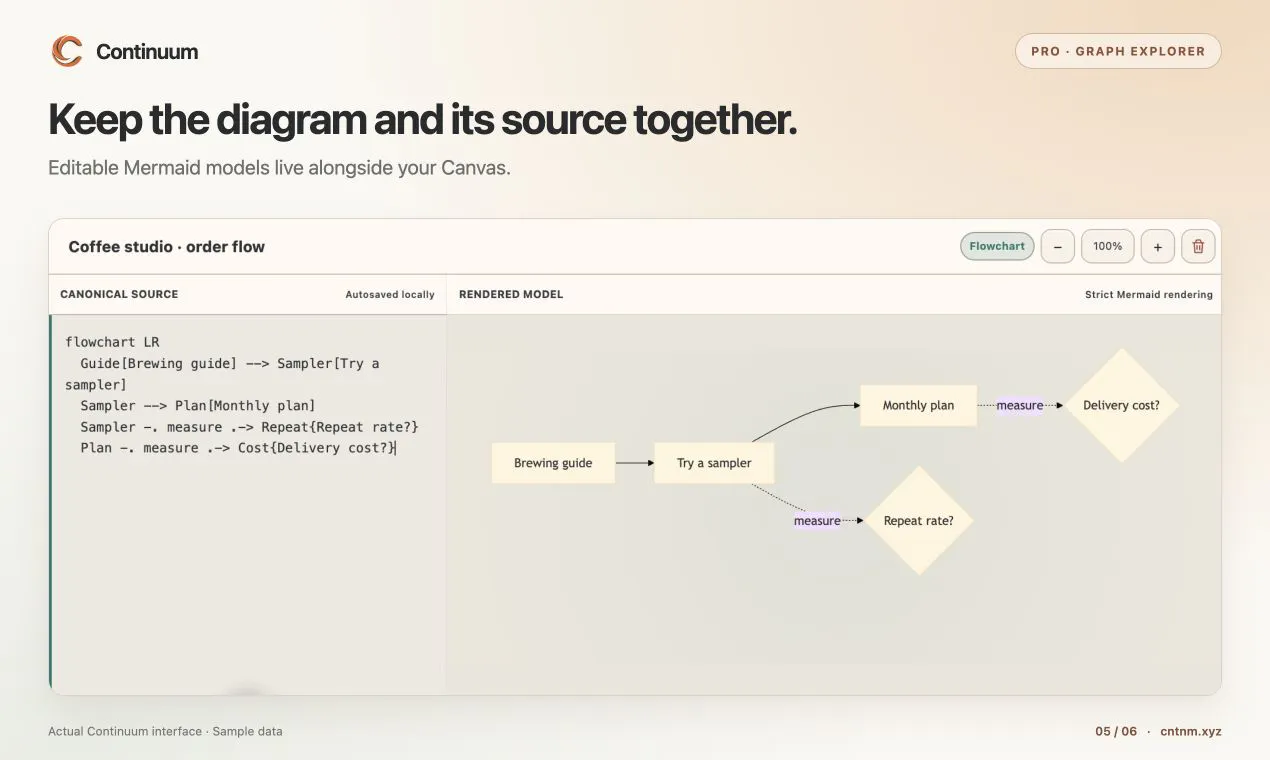This screenshot has height=760, width=1270.
Task: Click the cntnm.xyz link in footer
Action: pos(1191,731)
